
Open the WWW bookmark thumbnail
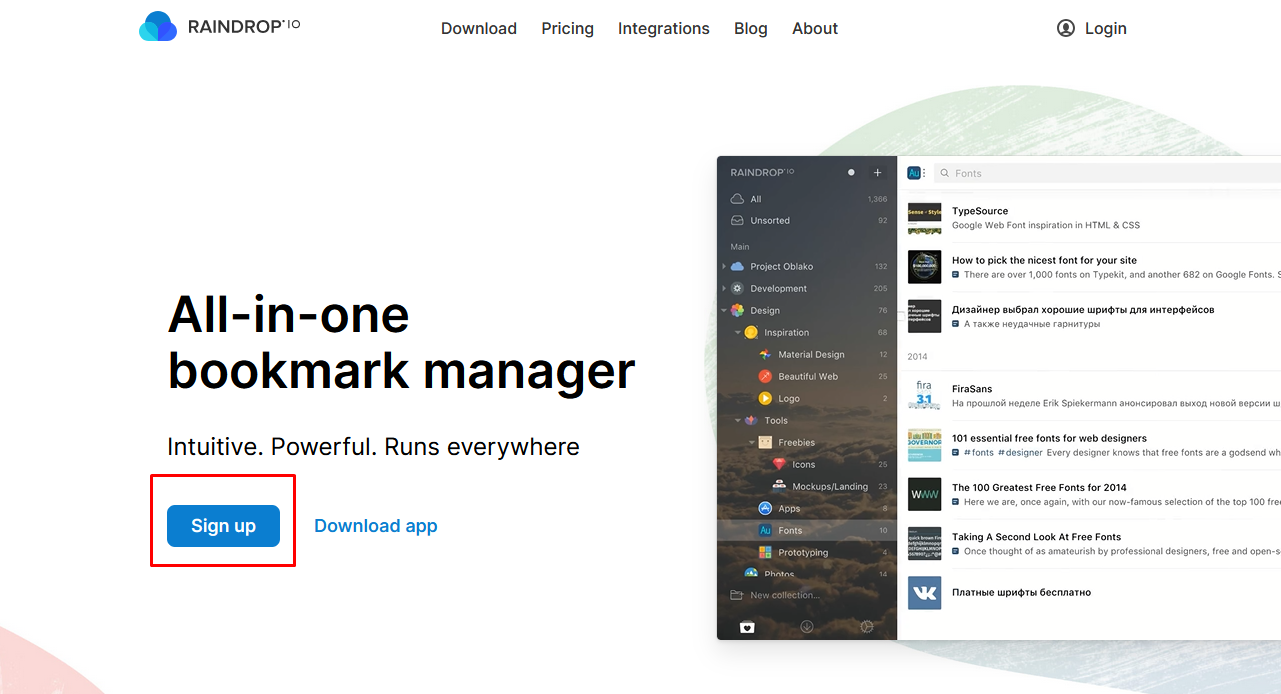924,494
